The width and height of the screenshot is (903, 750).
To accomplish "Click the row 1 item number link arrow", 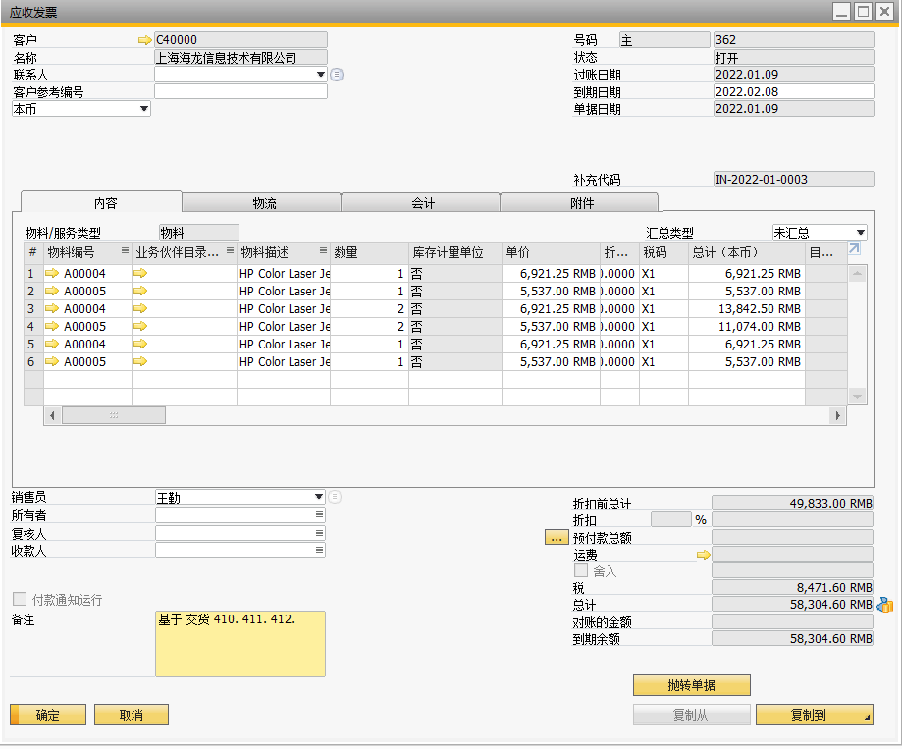I will pyautogui.click(x=52, y=274).
